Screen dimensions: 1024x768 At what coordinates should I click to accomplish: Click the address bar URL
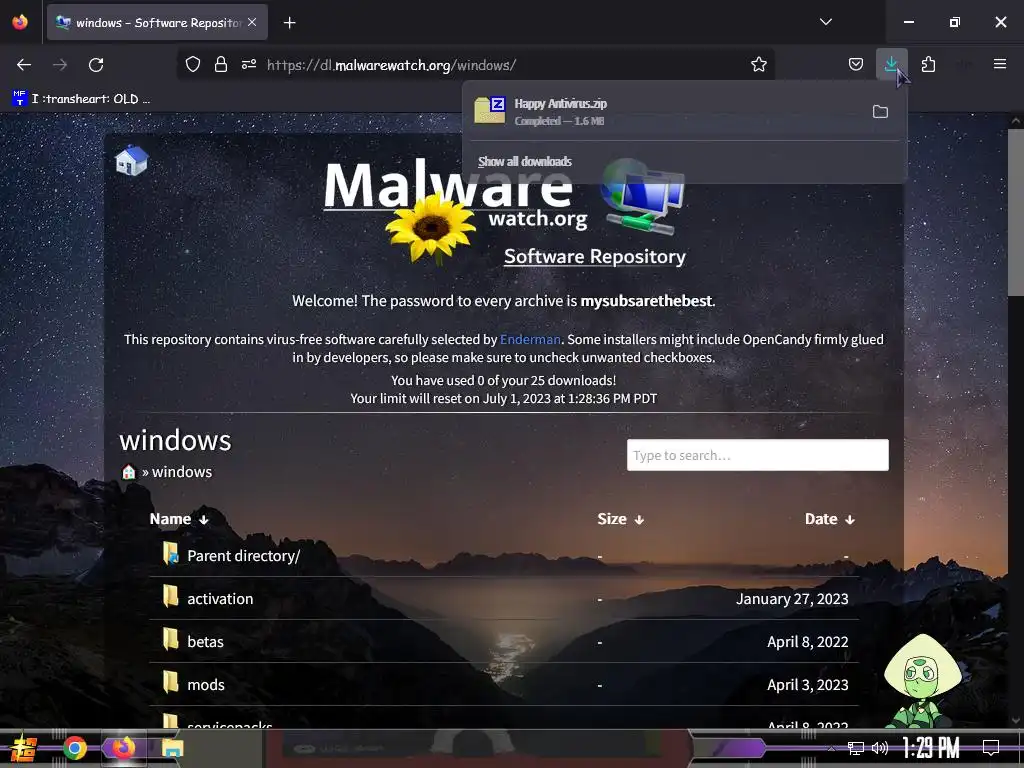(391, 65)
